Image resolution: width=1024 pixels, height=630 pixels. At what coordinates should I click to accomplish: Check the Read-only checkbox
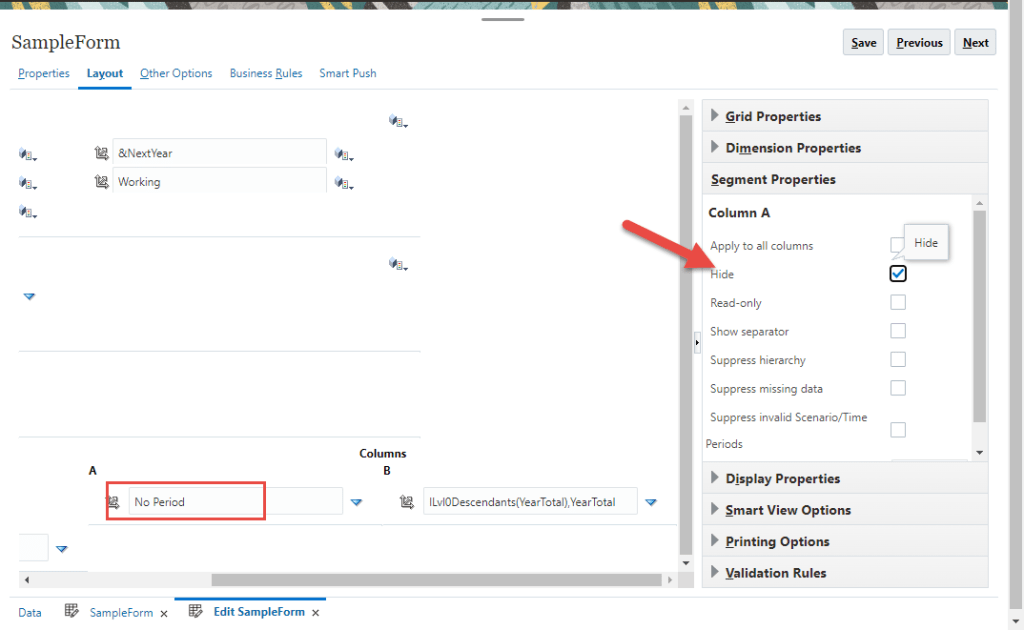(897, 302)
